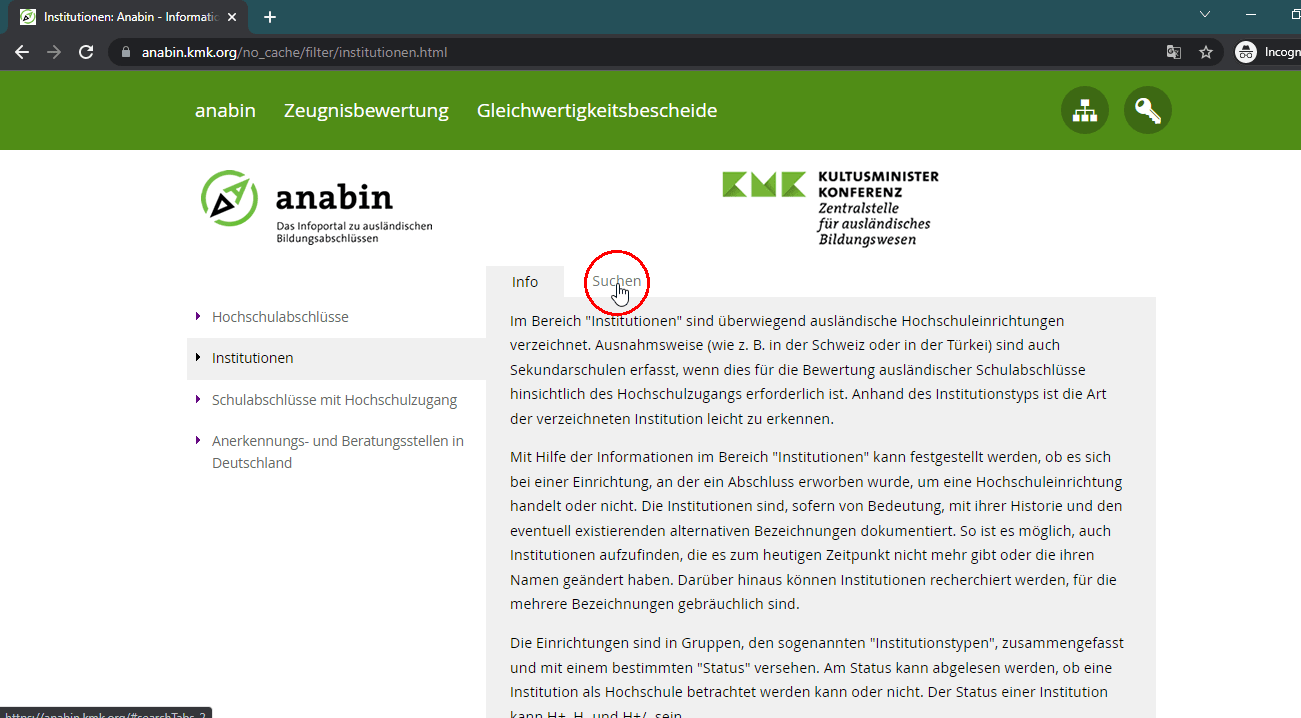The height and width of the screenshot is (718, 1301).
Task: Select Institutionen in the left menu
Action: pyautogui.click(x=252, y=356)
